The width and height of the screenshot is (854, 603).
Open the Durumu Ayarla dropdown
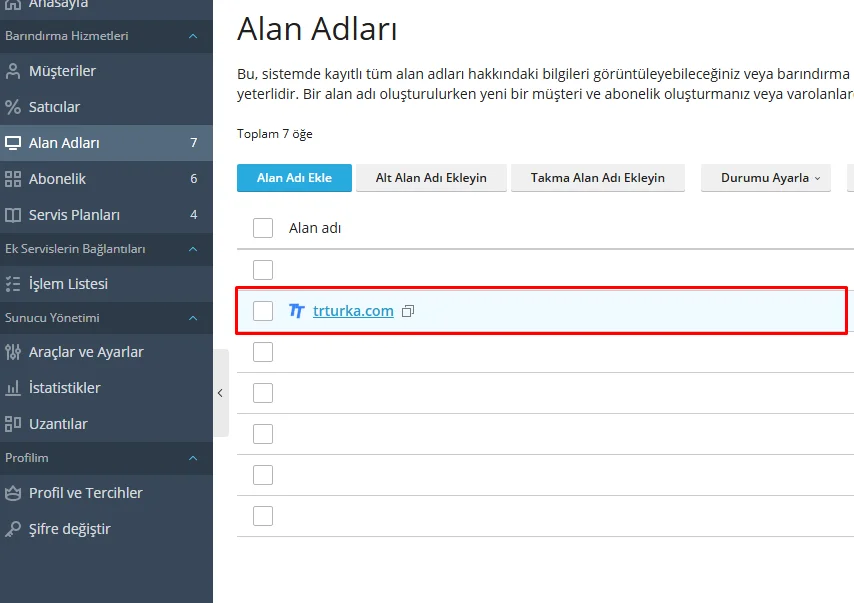tap(765, 178)
